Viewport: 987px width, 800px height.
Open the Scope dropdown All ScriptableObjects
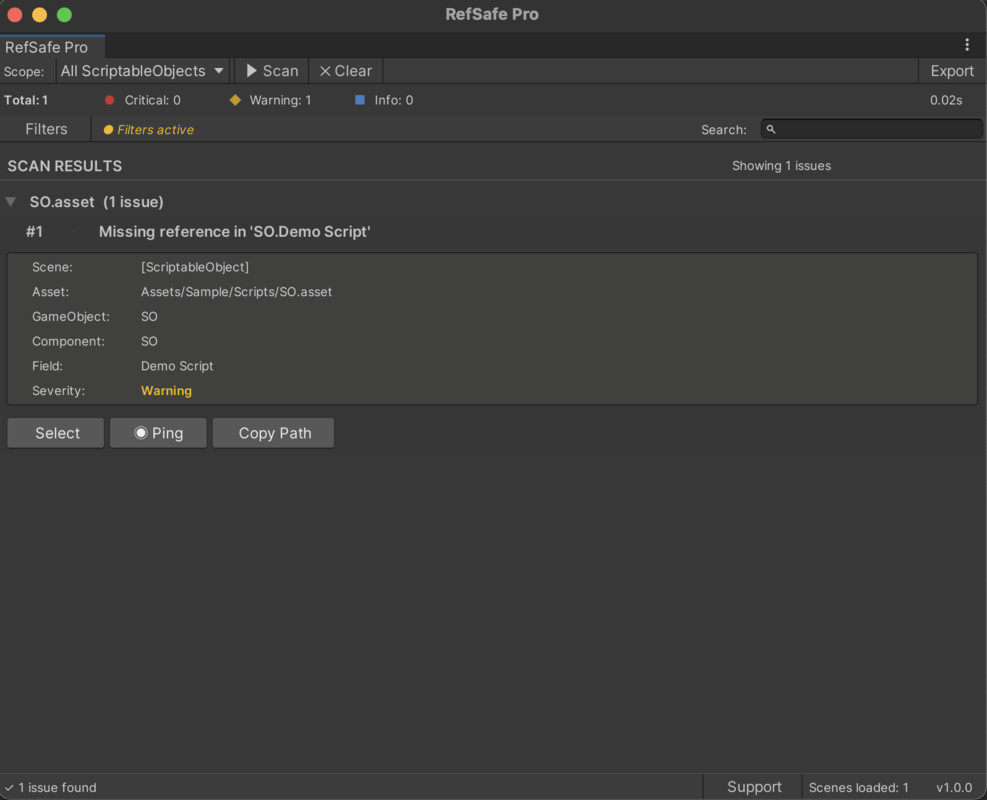(142, 71)
